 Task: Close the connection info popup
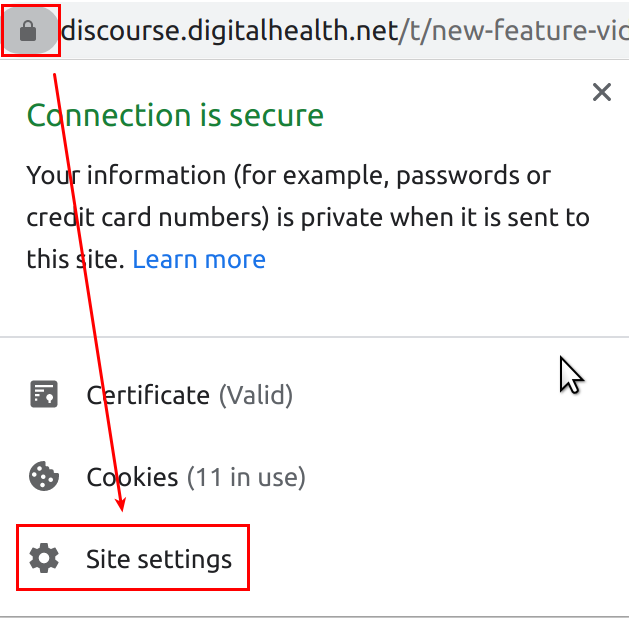pos(601,93)
